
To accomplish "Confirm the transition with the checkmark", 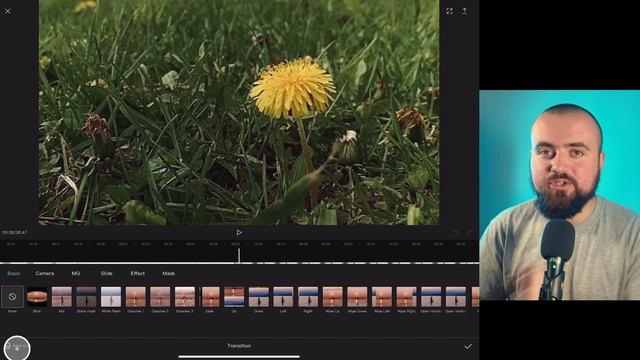I will 468,347.
